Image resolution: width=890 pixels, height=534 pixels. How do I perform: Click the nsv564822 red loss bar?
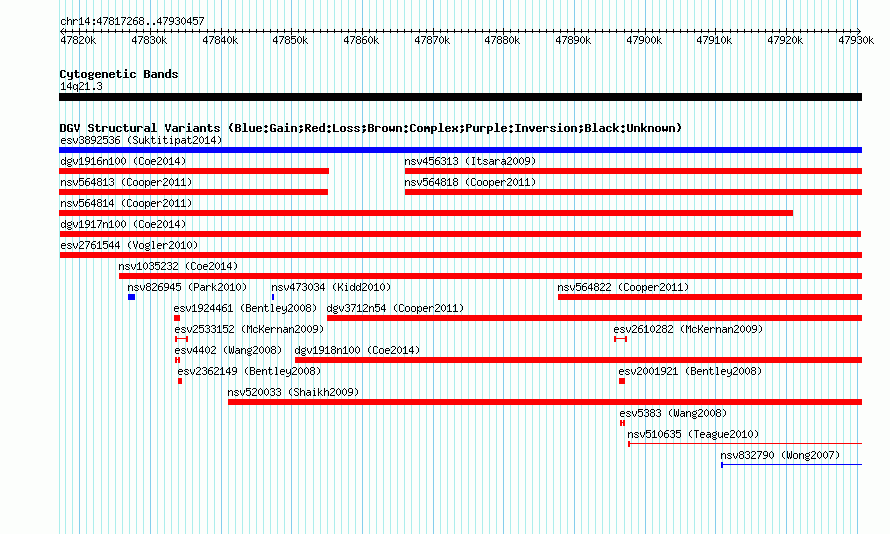(710, 297)
